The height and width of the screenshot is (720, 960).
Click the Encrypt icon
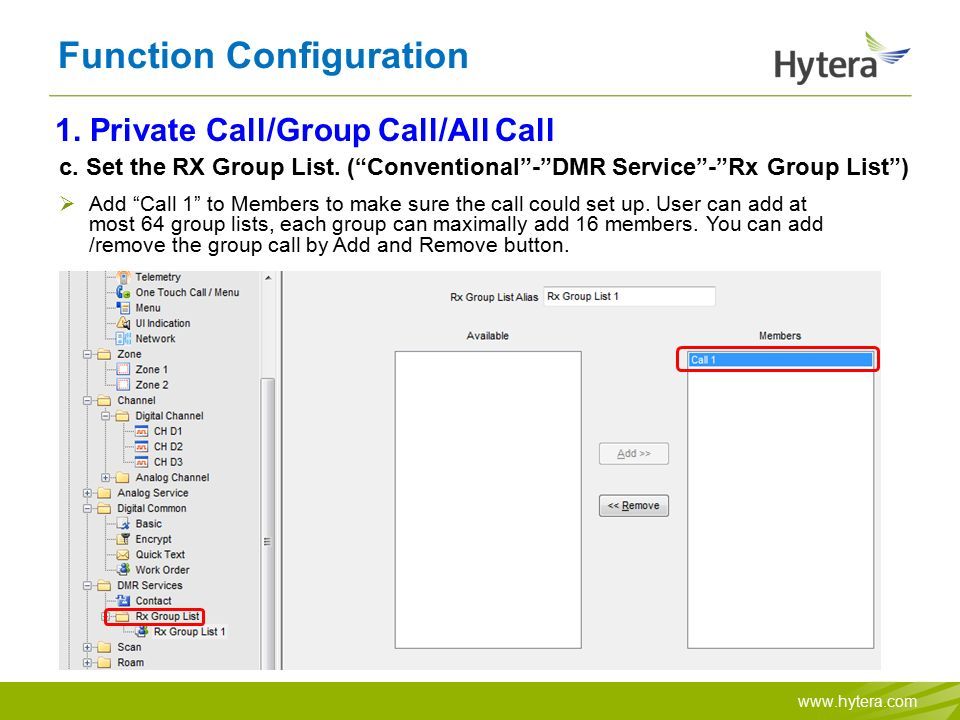click(x=123, y=539)
